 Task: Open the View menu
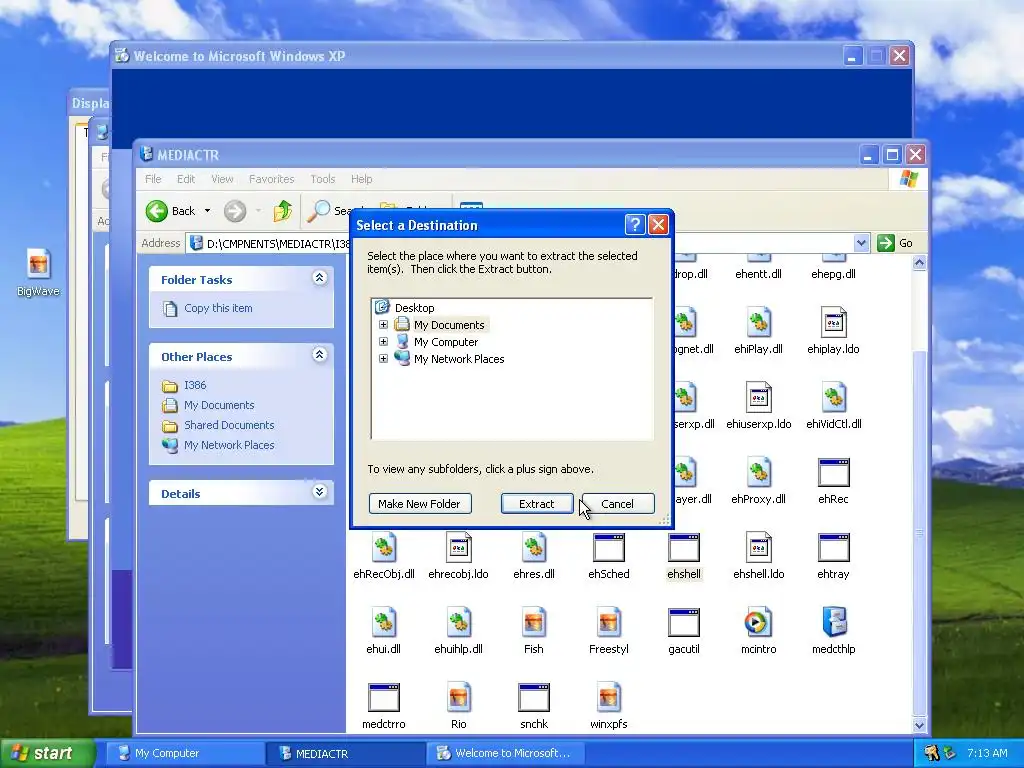[222, 179]
